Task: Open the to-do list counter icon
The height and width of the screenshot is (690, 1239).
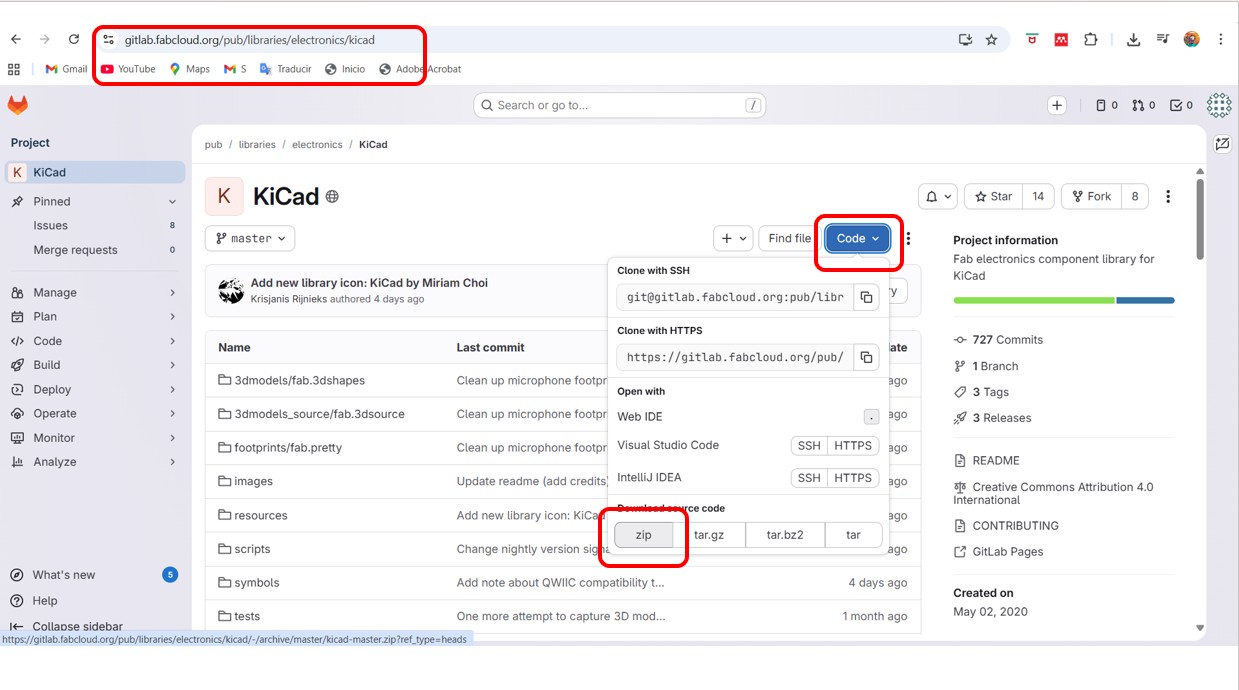Action: 1180,105
